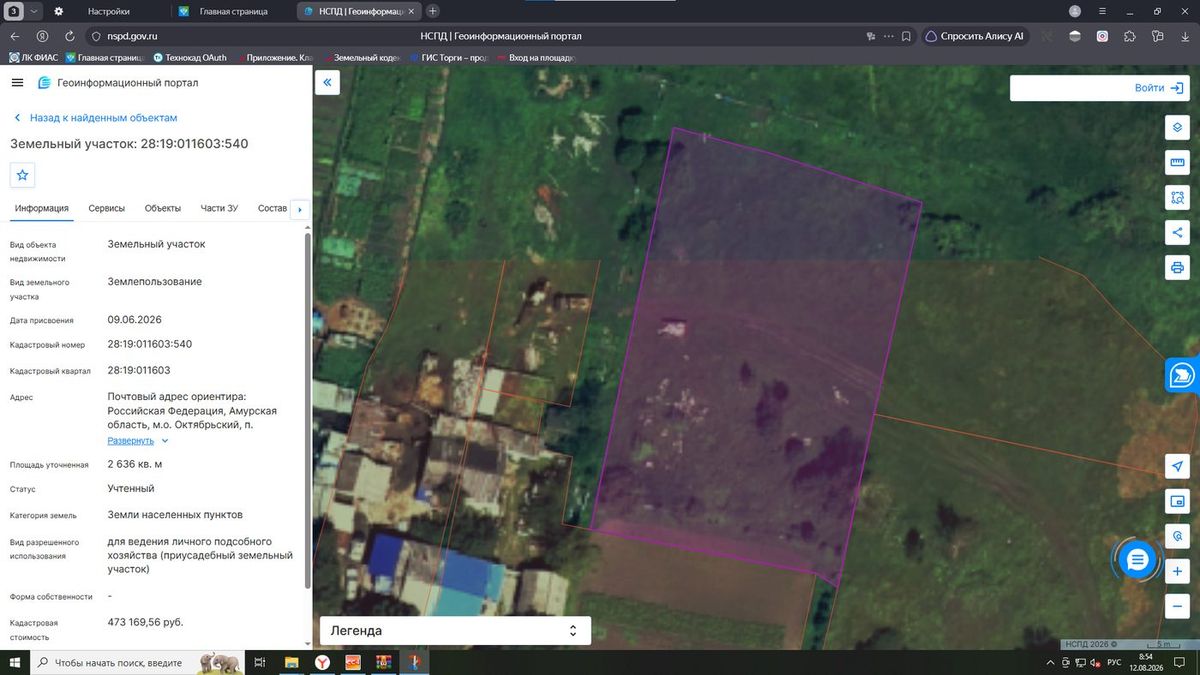The image size is (1200, 675).
Task: Click Спросить Алису AI button
Action: pyautogui.click(x=974, y=36)
